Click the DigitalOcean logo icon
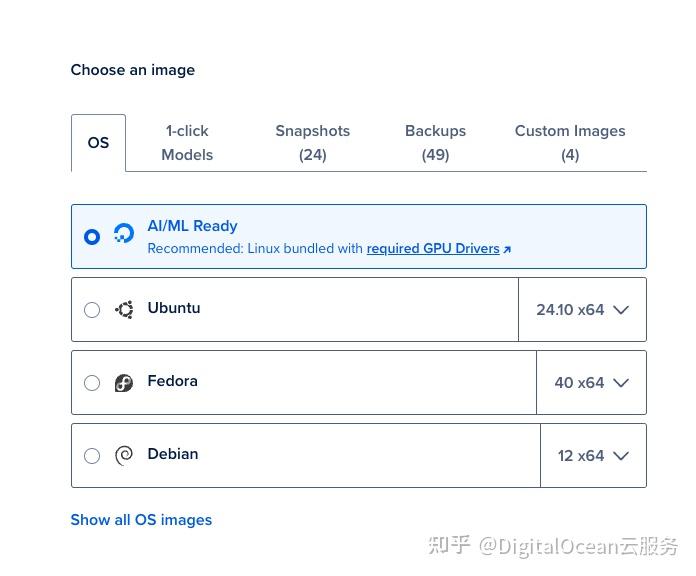Image resolution: width=696 pixels, height=576 pixels. point(124,236)
